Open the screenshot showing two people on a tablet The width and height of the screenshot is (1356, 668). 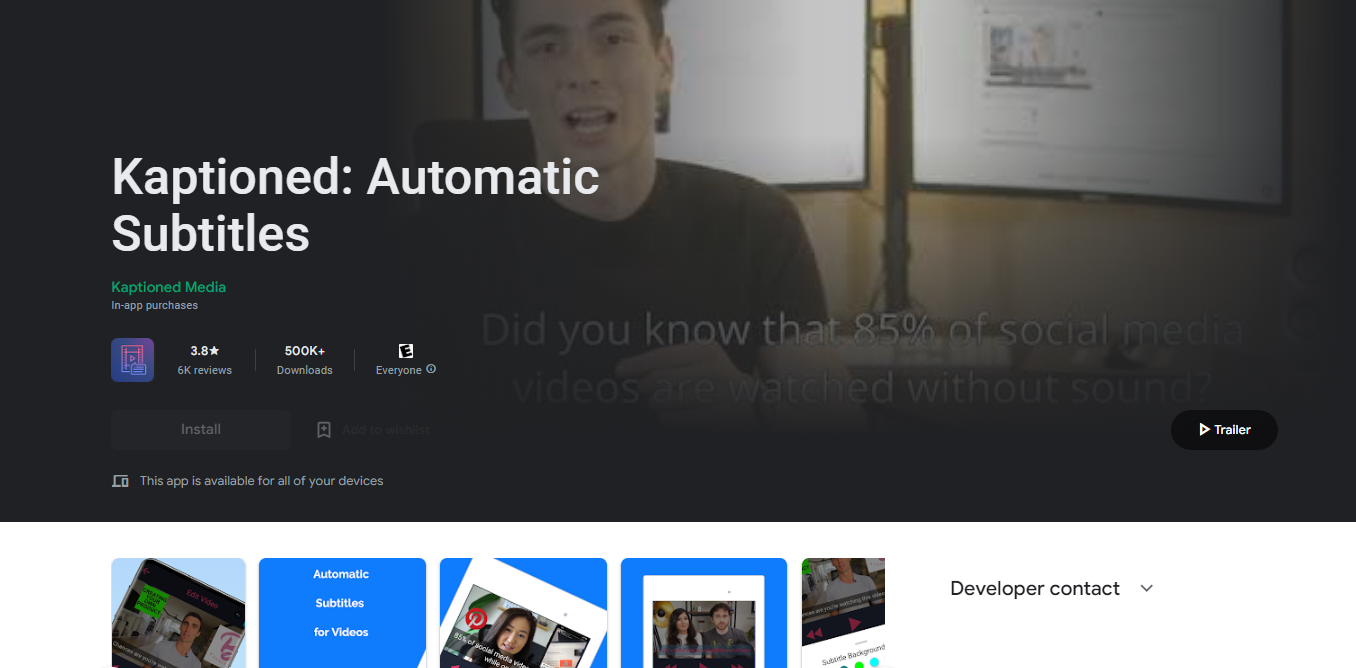(705, 613)
